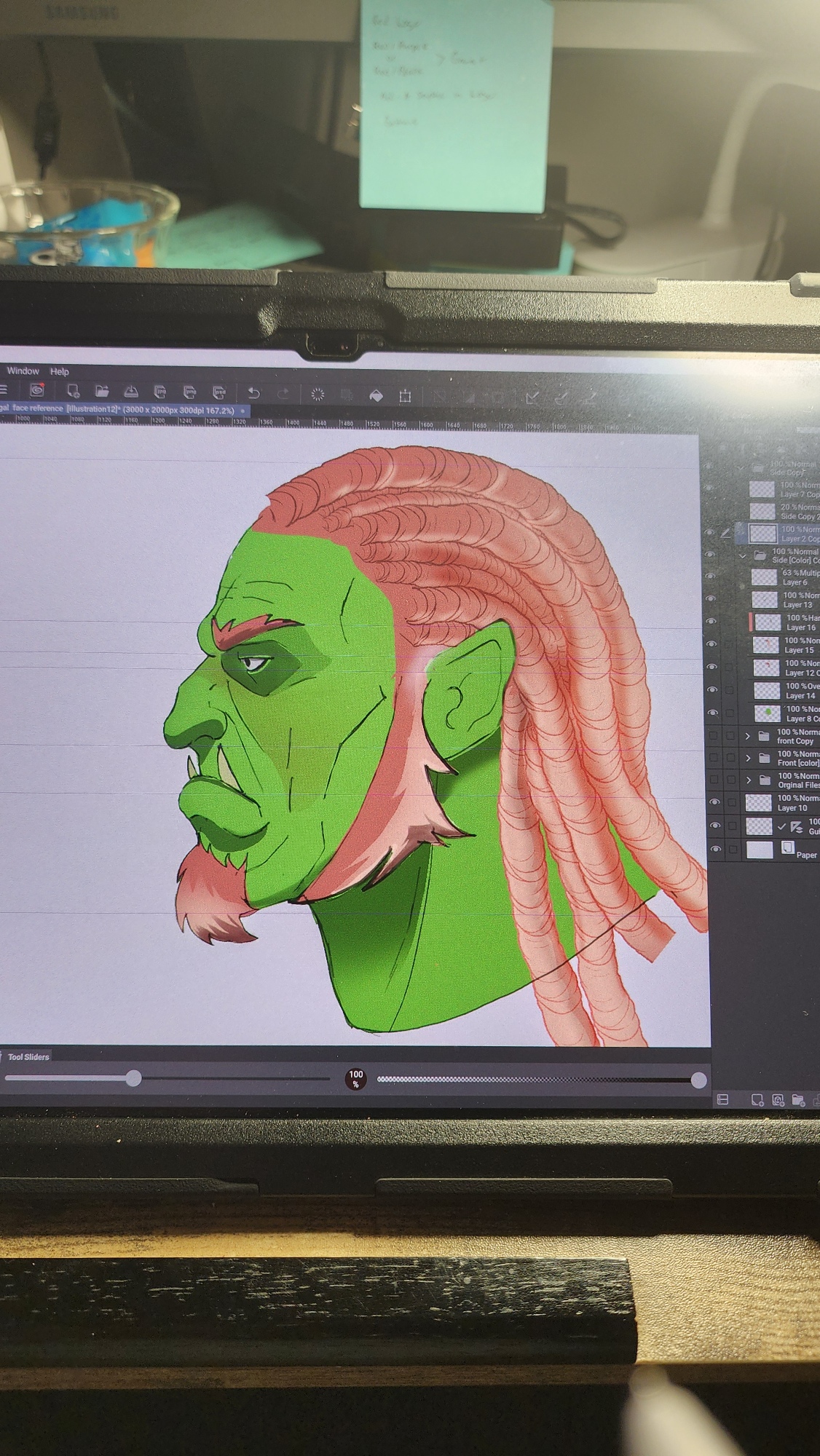Click the New document icon
820x1456 pixels.
(73, 392)
